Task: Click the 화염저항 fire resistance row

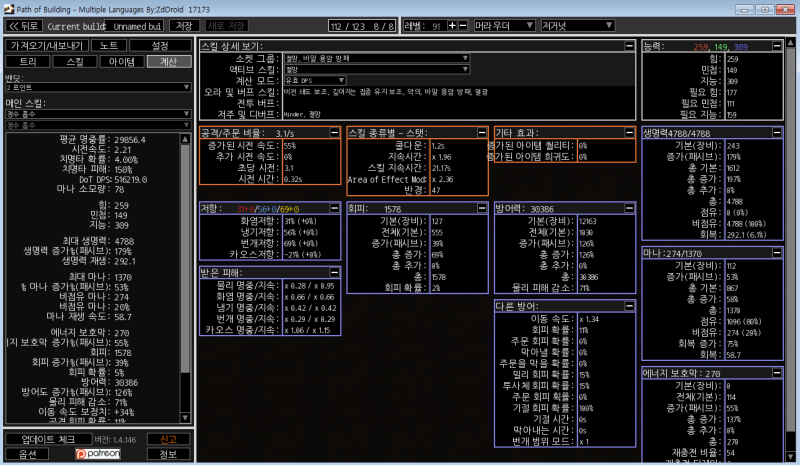Action: (x=270, y=221)
